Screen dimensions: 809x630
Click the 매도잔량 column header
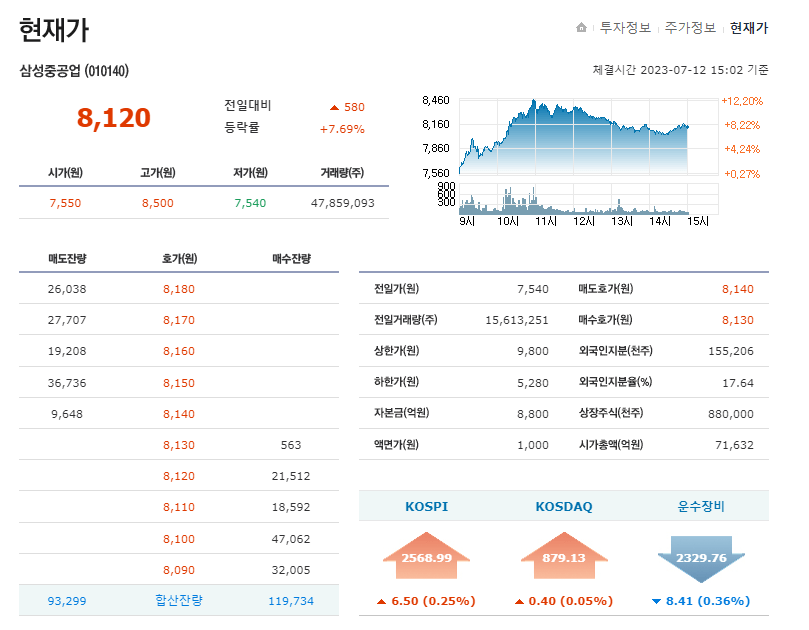pyautogui.click(x=67, y=259)
